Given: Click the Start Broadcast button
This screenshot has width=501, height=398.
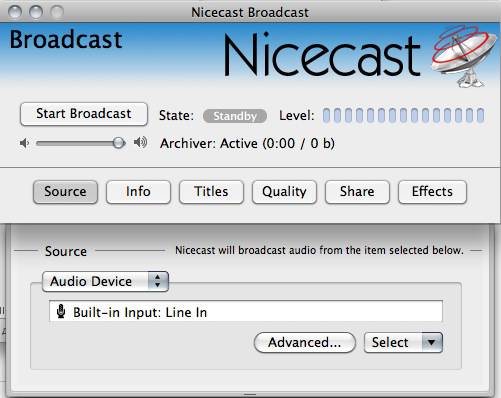Looking at the screenshot, I should 84,114.
